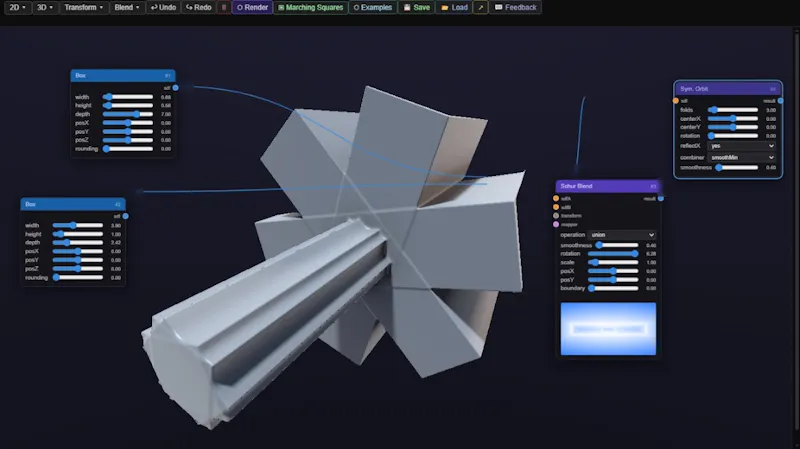Image resolution: width=800 pixels, height=449 pixels.
Task: Adjust the height slider of Box #1
Action: click(x=128, y=106)
